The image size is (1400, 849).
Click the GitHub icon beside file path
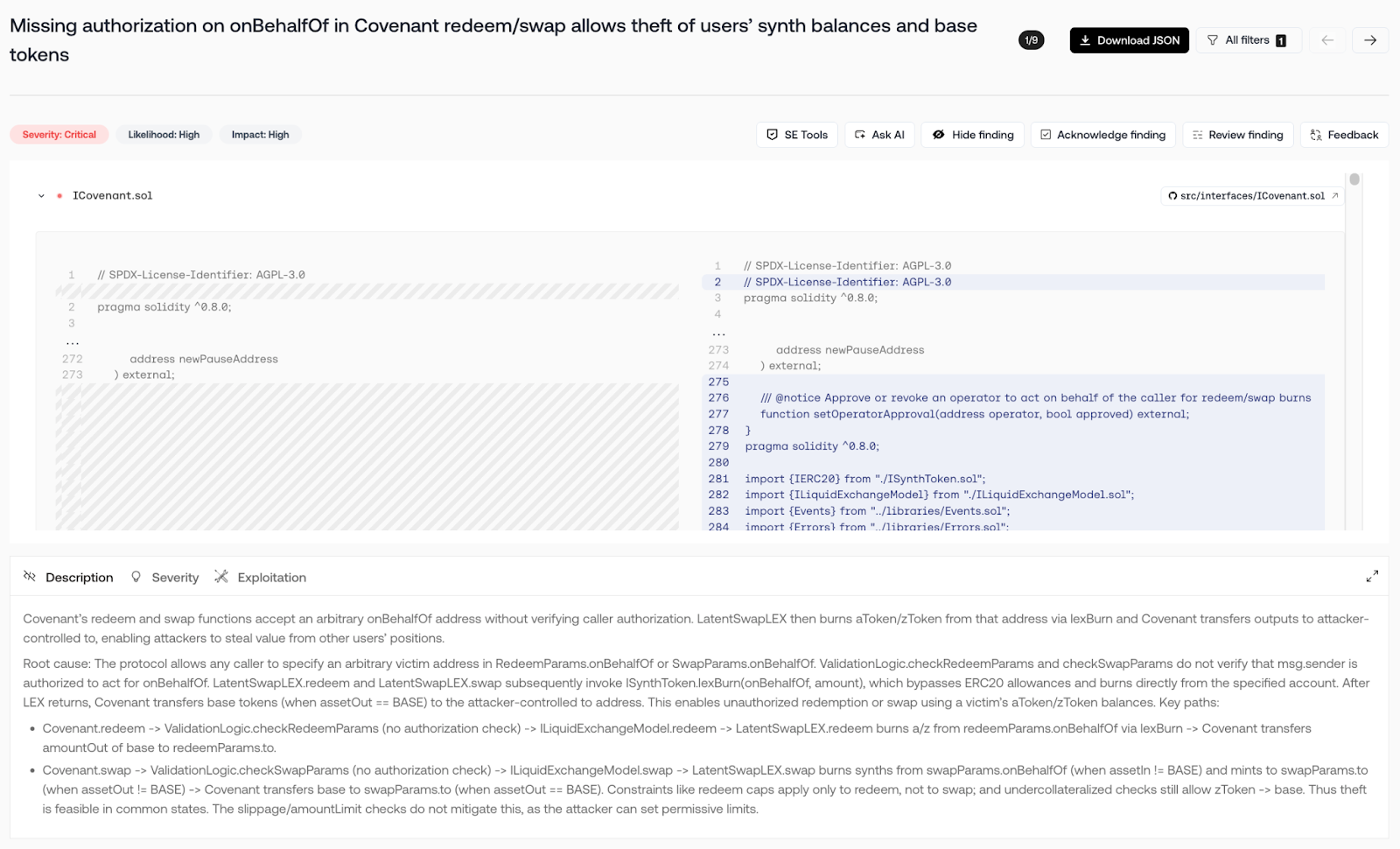tap(1172, 196)
